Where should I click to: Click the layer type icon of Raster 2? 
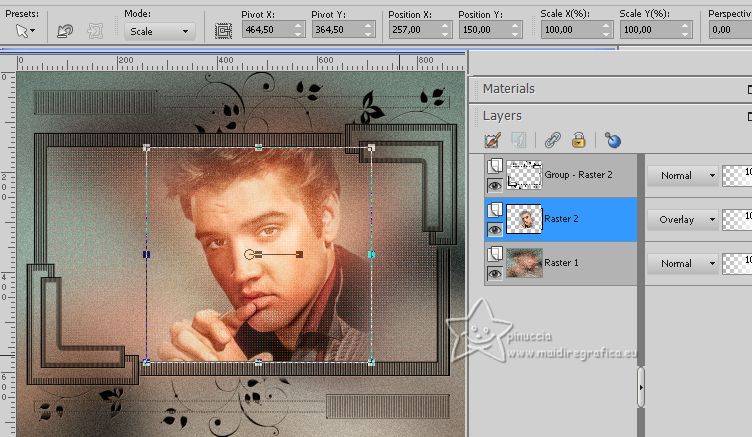pos(494,210)
